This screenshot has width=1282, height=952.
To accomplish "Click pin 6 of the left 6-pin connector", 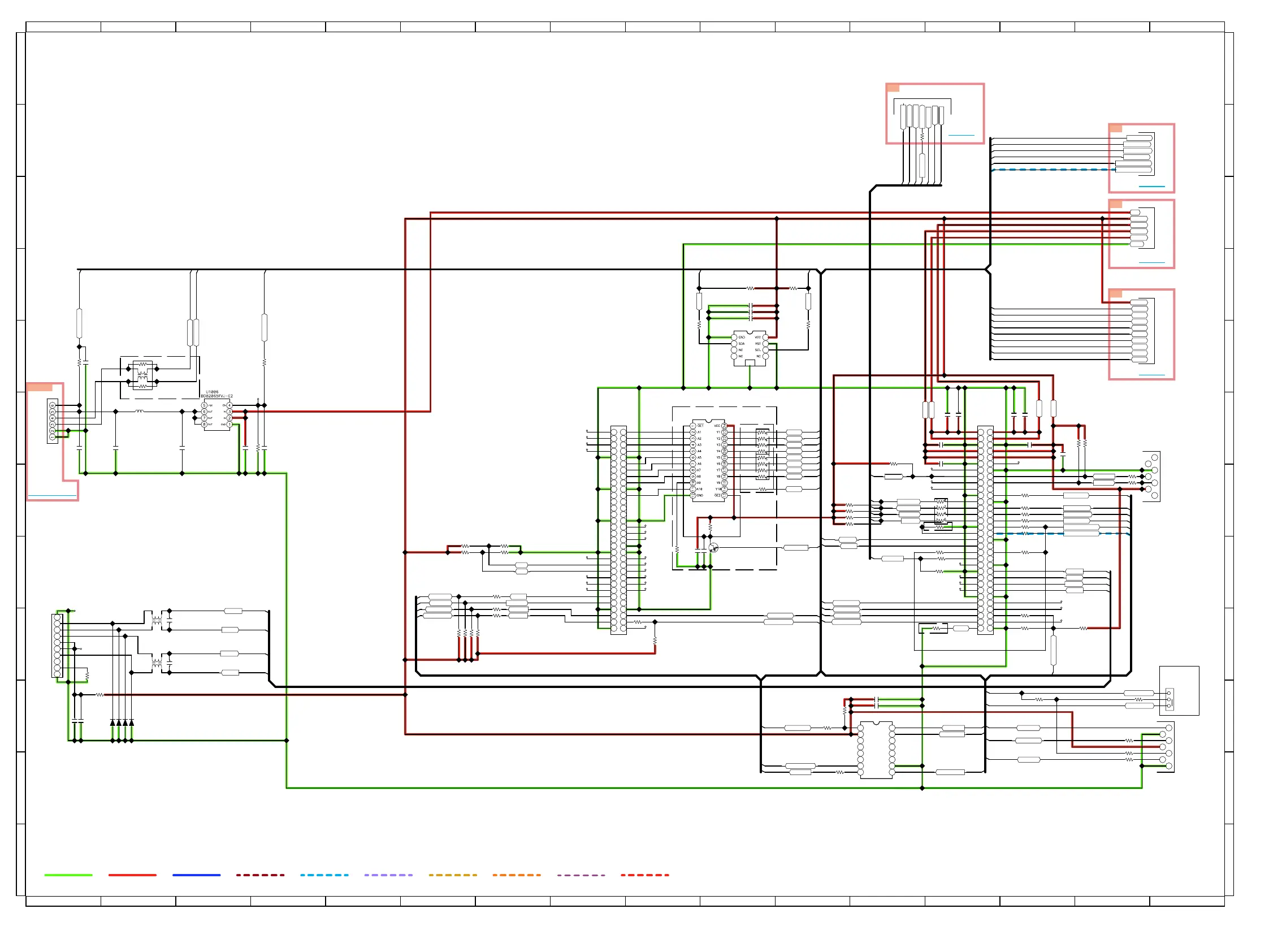I will (53, 405).
